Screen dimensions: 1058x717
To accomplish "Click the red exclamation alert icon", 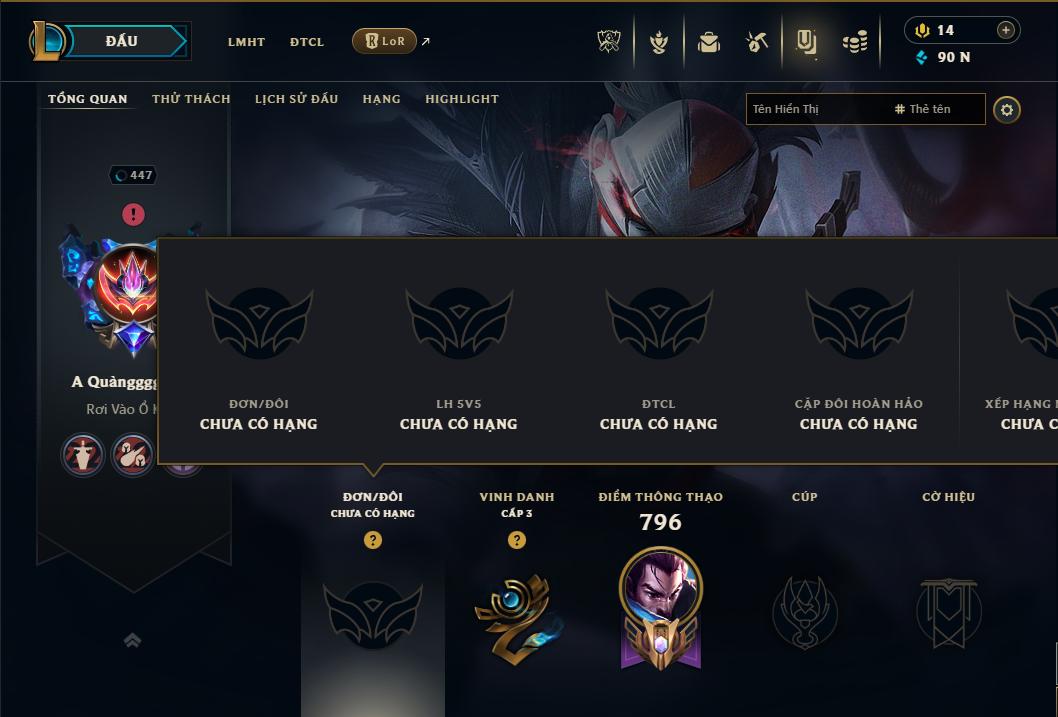I will click(x=134, y=214).
